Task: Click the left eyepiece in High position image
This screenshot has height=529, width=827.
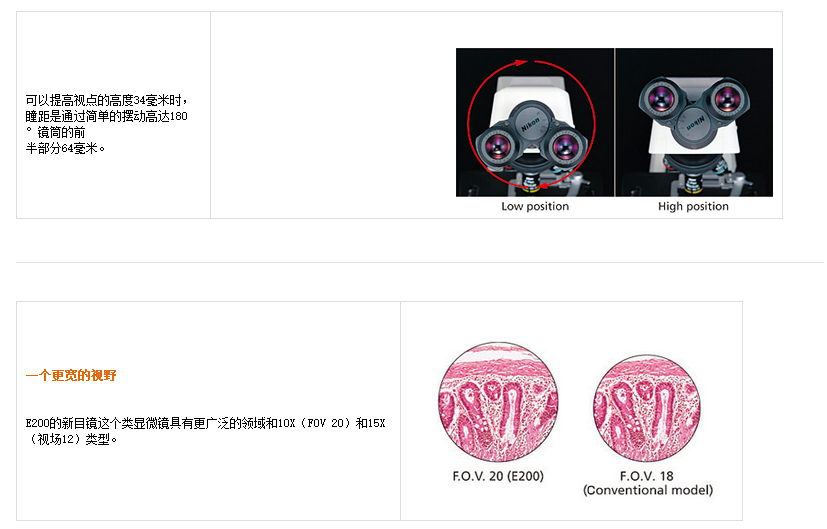Action: click(661, 99)
